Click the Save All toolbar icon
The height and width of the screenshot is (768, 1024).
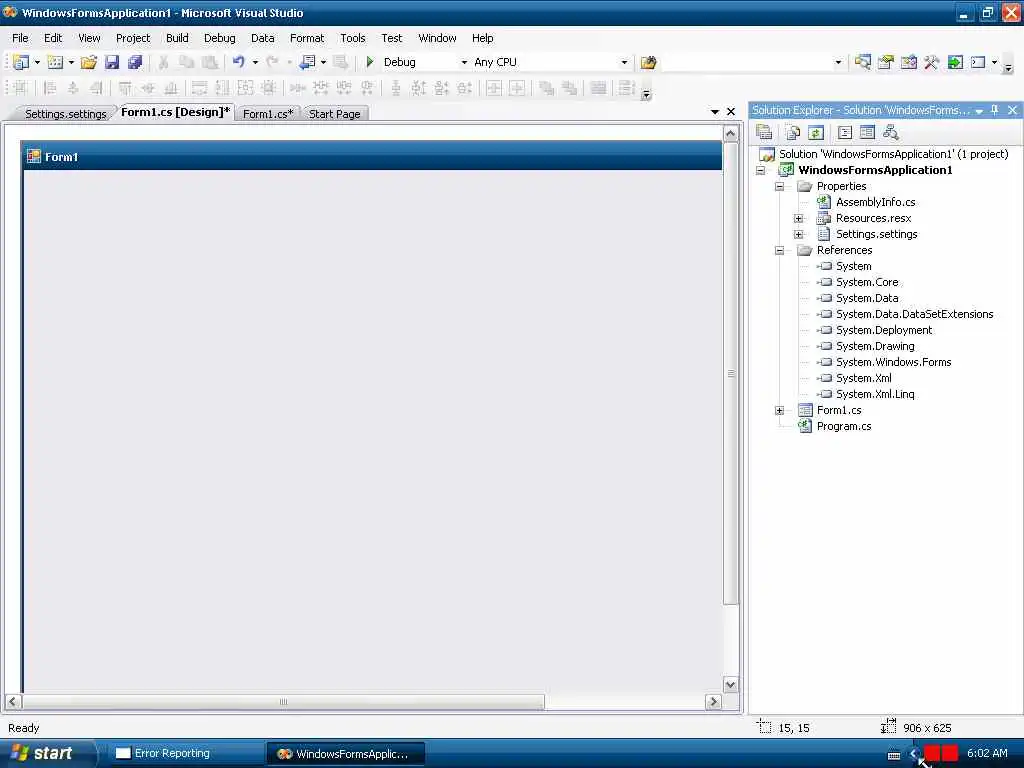pyautogui.click(x=135, y=62)
